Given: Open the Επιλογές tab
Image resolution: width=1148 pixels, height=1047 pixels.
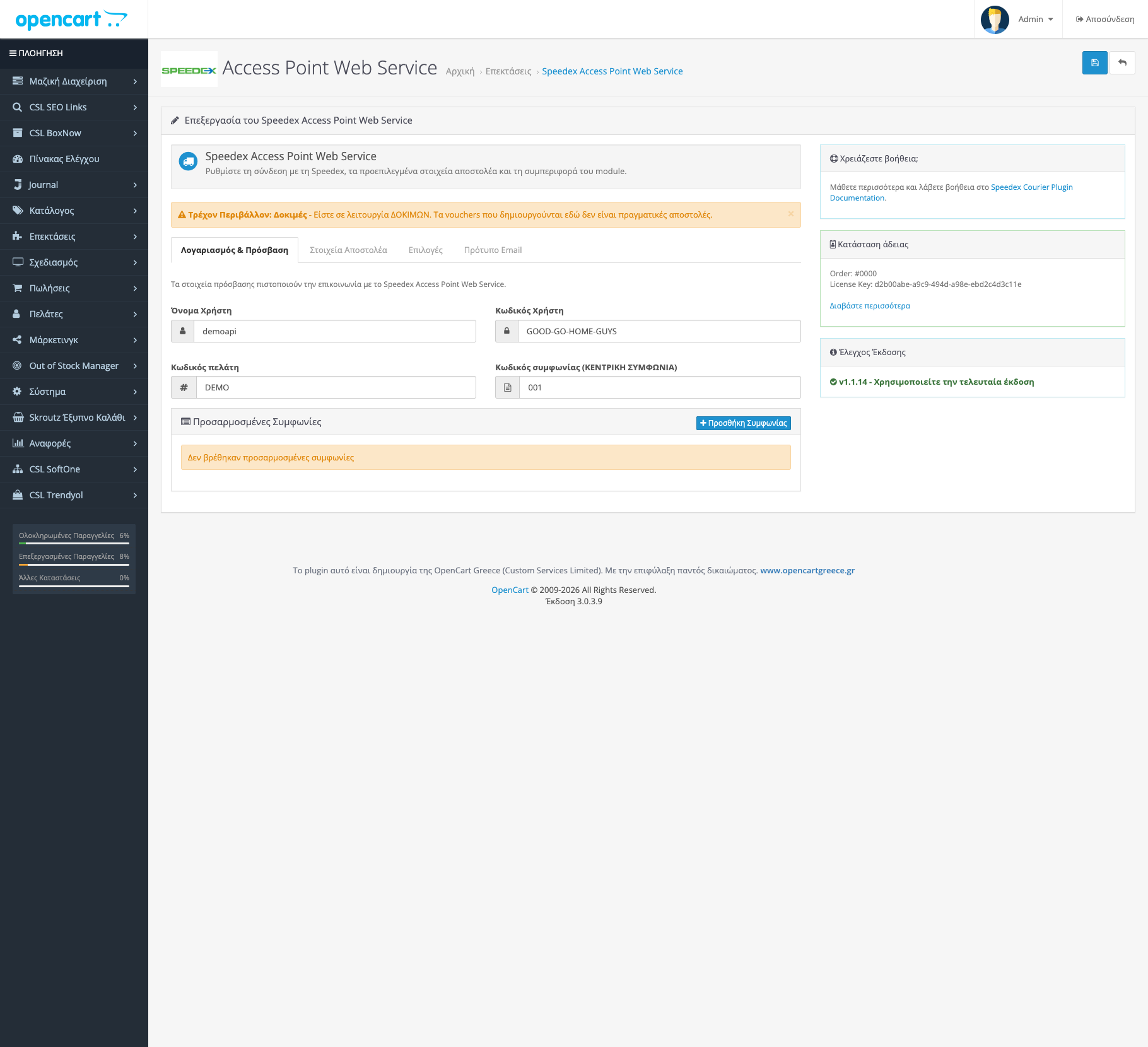Looking at the screenshot, I should pos(426,250).
